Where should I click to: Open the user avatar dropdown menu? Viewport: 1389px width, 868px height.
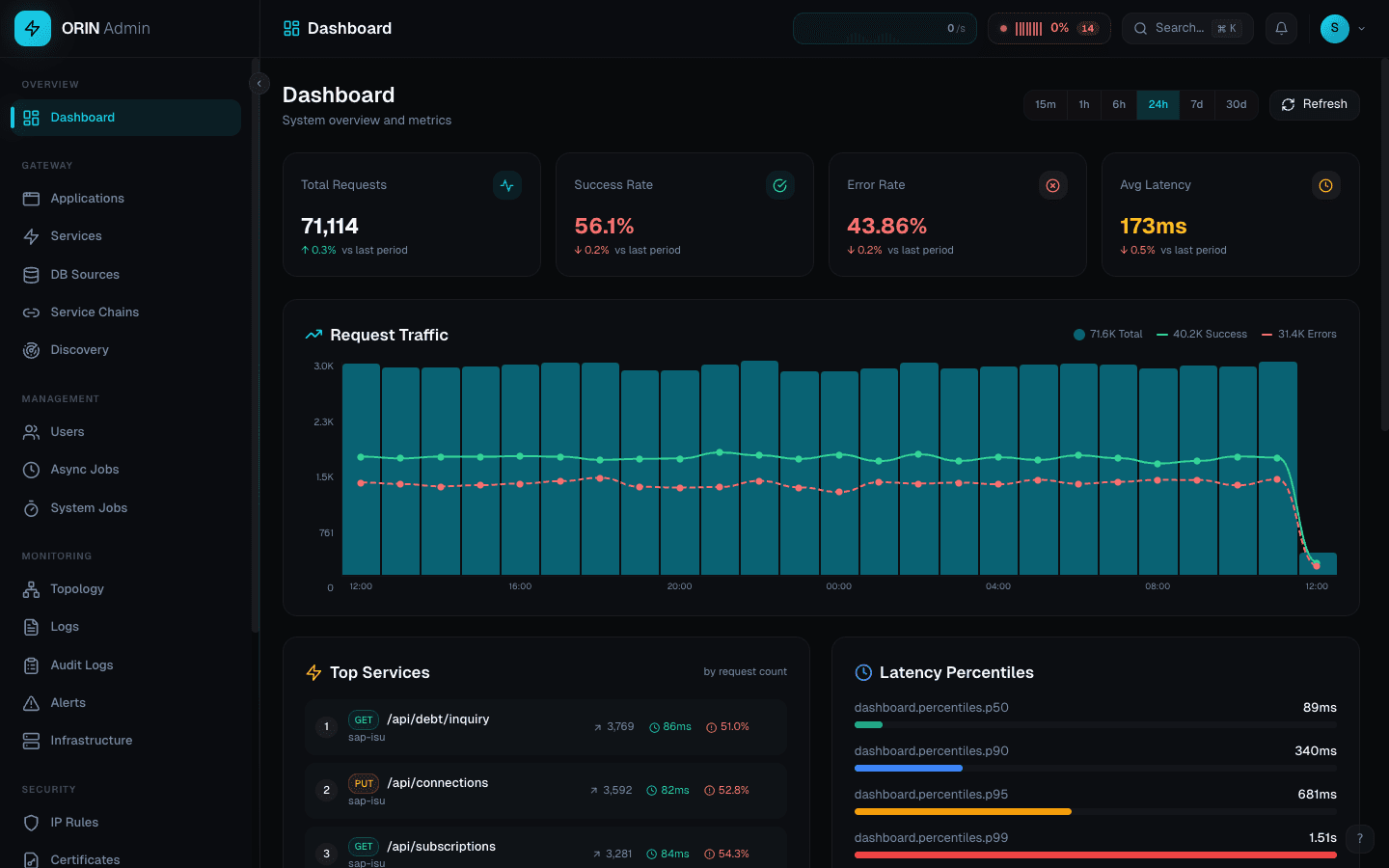tap(1343, 29)
